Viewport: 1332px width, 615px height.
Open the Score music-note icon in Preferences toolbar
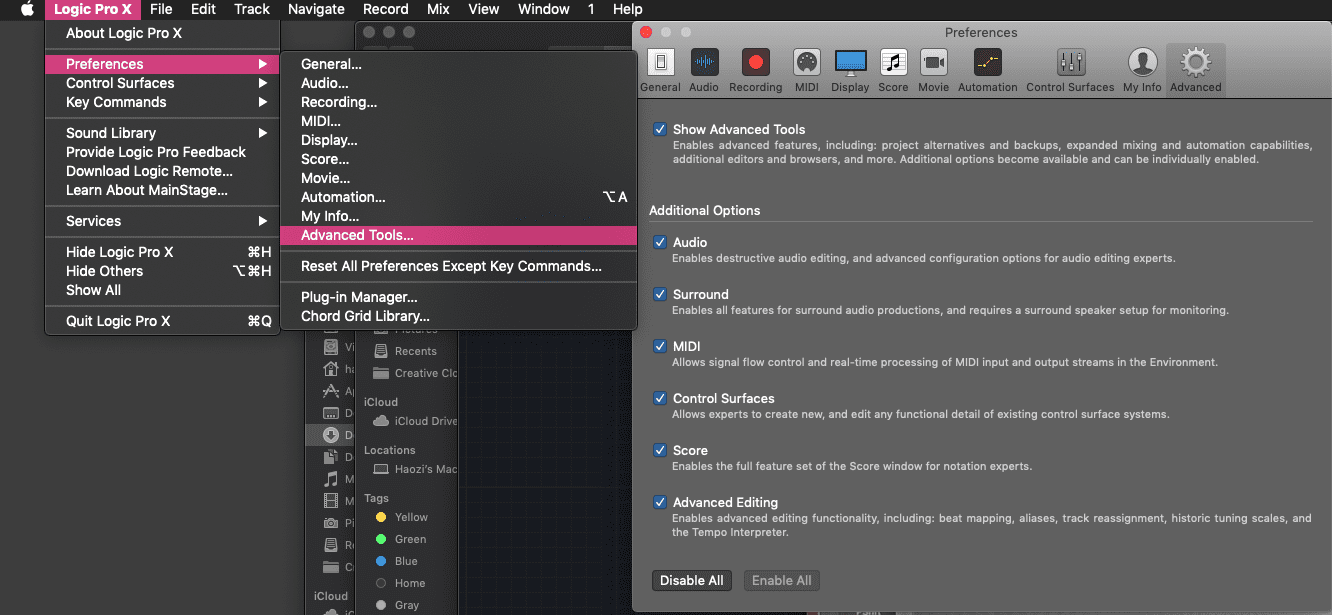tap(893, 62)
